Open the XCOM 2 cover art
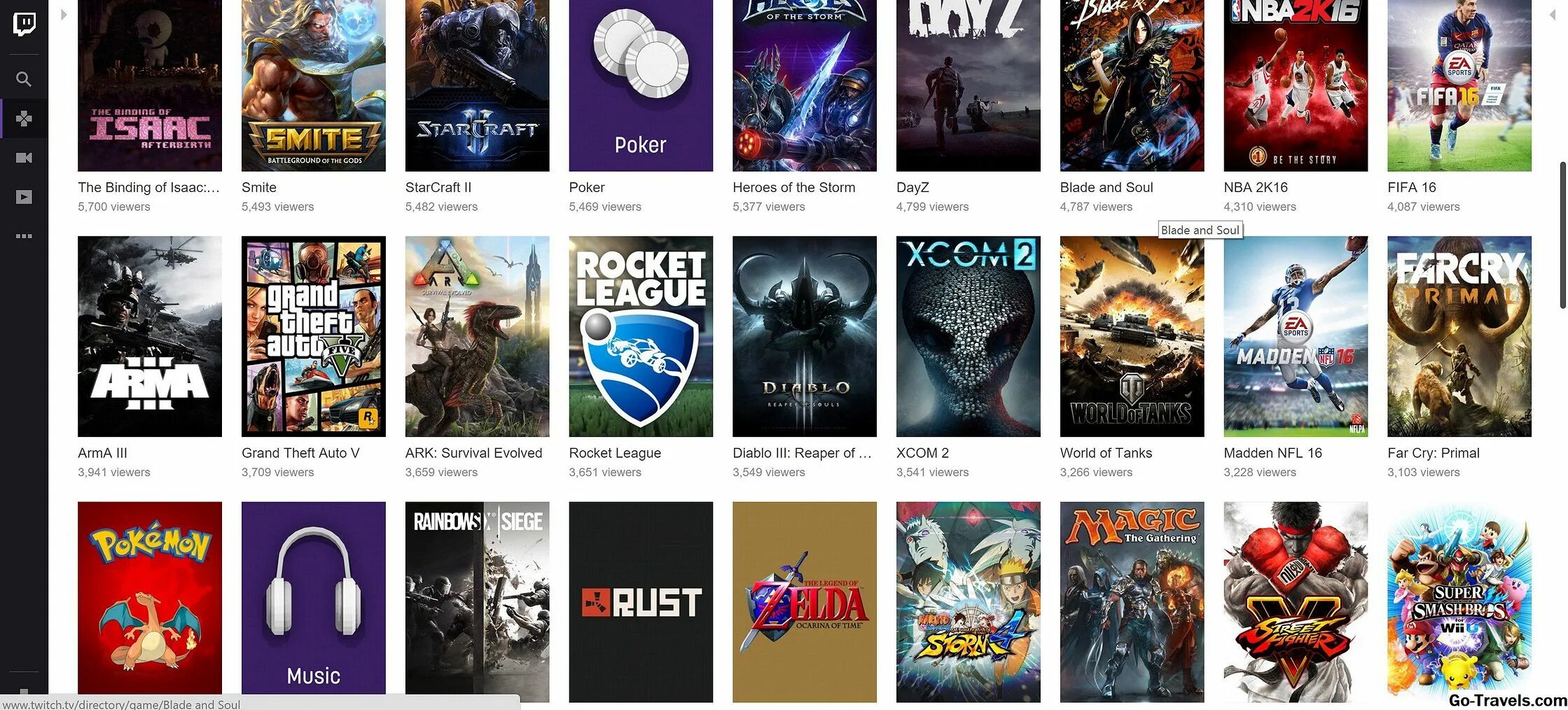 click(969, 336)
